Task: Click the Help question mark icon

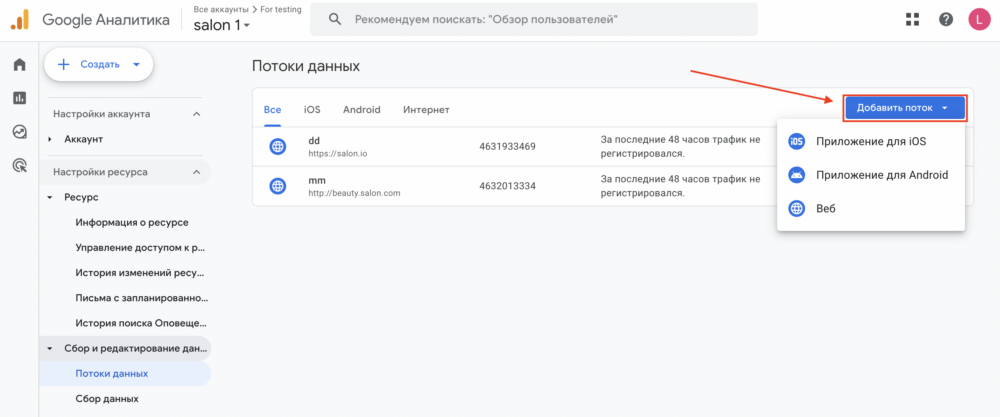Action: pos(945,19)
